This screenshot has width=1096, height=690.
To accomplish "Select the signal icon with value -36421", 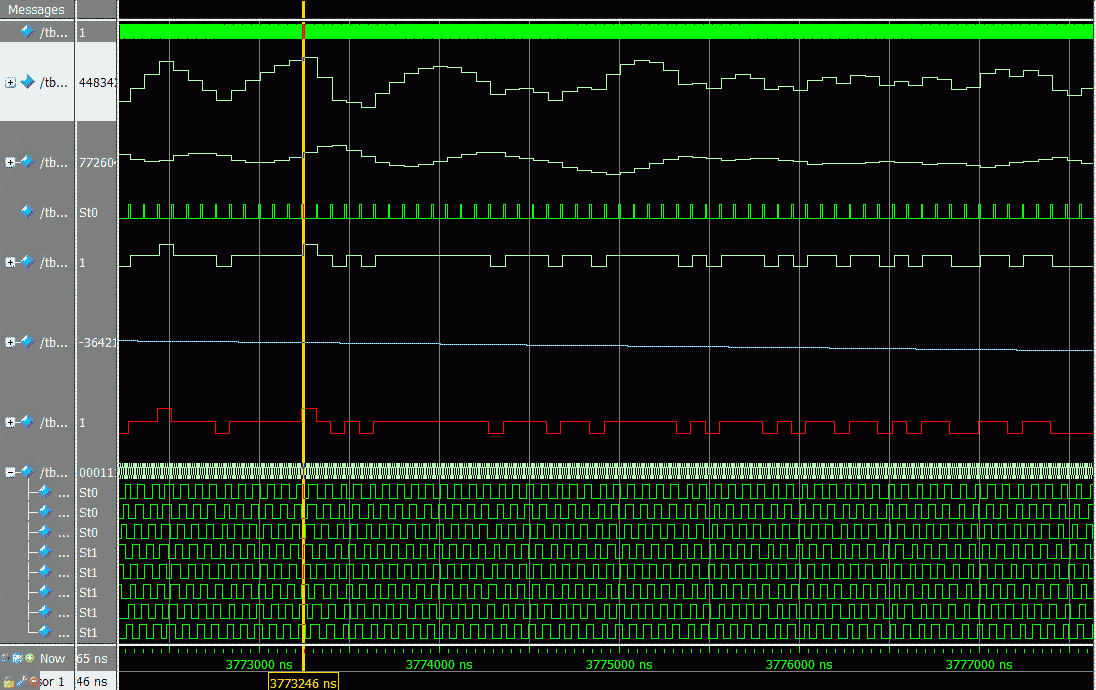I will click(27, 342).
